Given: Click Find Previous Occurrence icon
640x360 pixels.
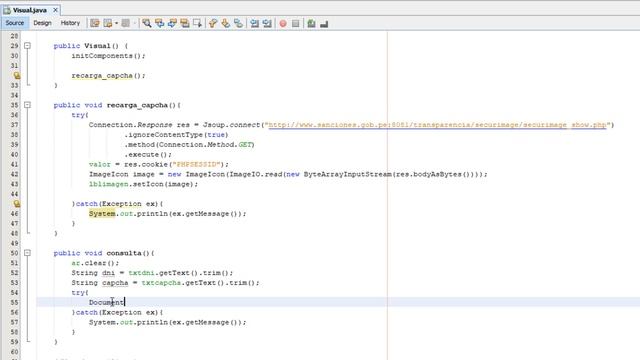Looking at the screenshot, I should (x=160, y=23).
